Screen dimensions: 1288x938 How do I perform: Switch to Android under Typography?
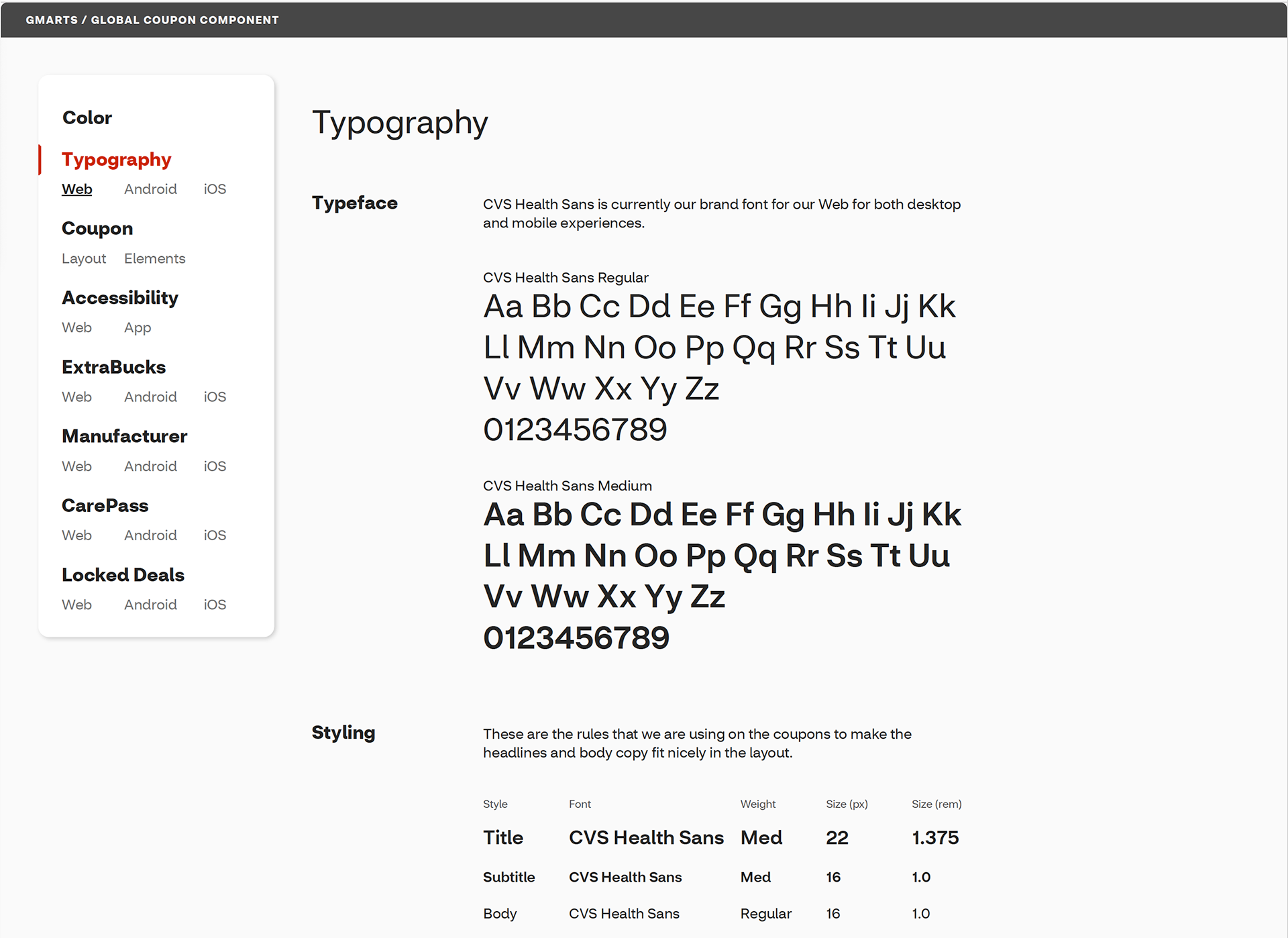coord(150,189)
